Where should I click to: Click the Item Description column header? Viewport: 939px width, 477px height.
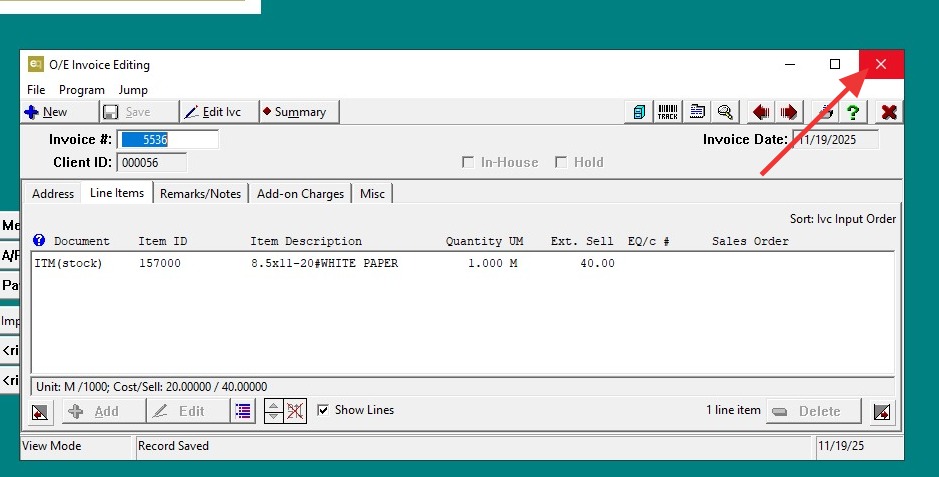pyautogui.click(x=306, y=241)
